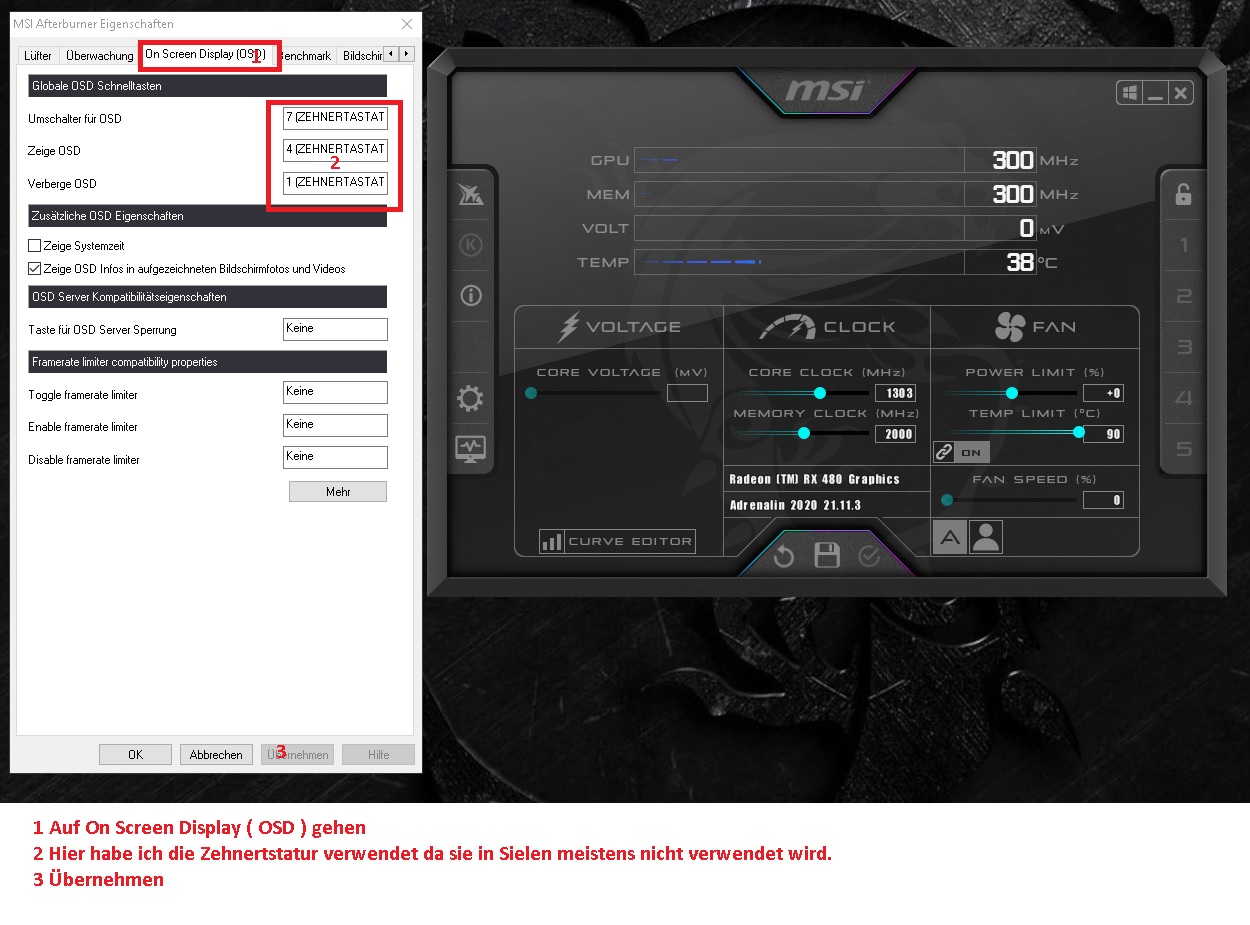Click the Clock speedometer header

pos(787,327)
